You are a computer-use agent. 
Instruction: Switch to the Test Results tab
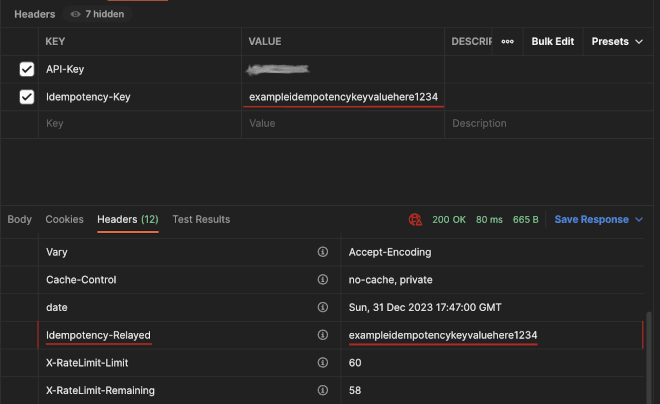[x=201, y=219]
